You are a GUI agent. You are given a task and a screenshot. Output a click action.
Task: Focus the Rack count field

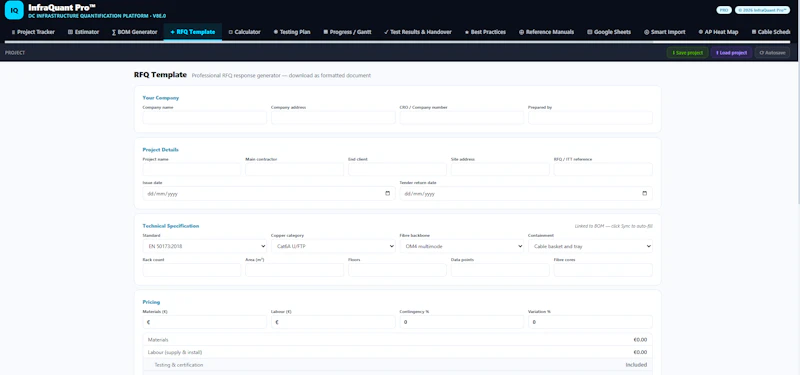click(x=192, y=270)
